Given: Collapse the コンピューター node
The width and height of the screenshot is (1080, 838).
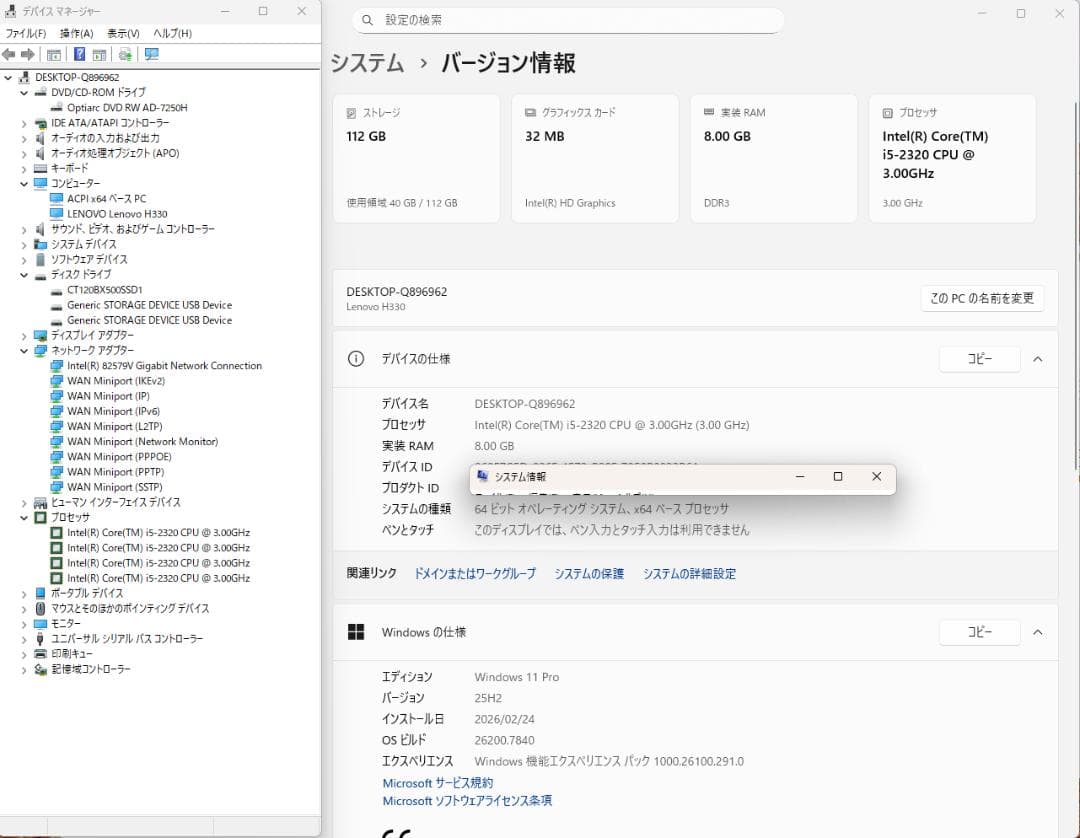Looking at the screenshot, I should pos(24,184).
